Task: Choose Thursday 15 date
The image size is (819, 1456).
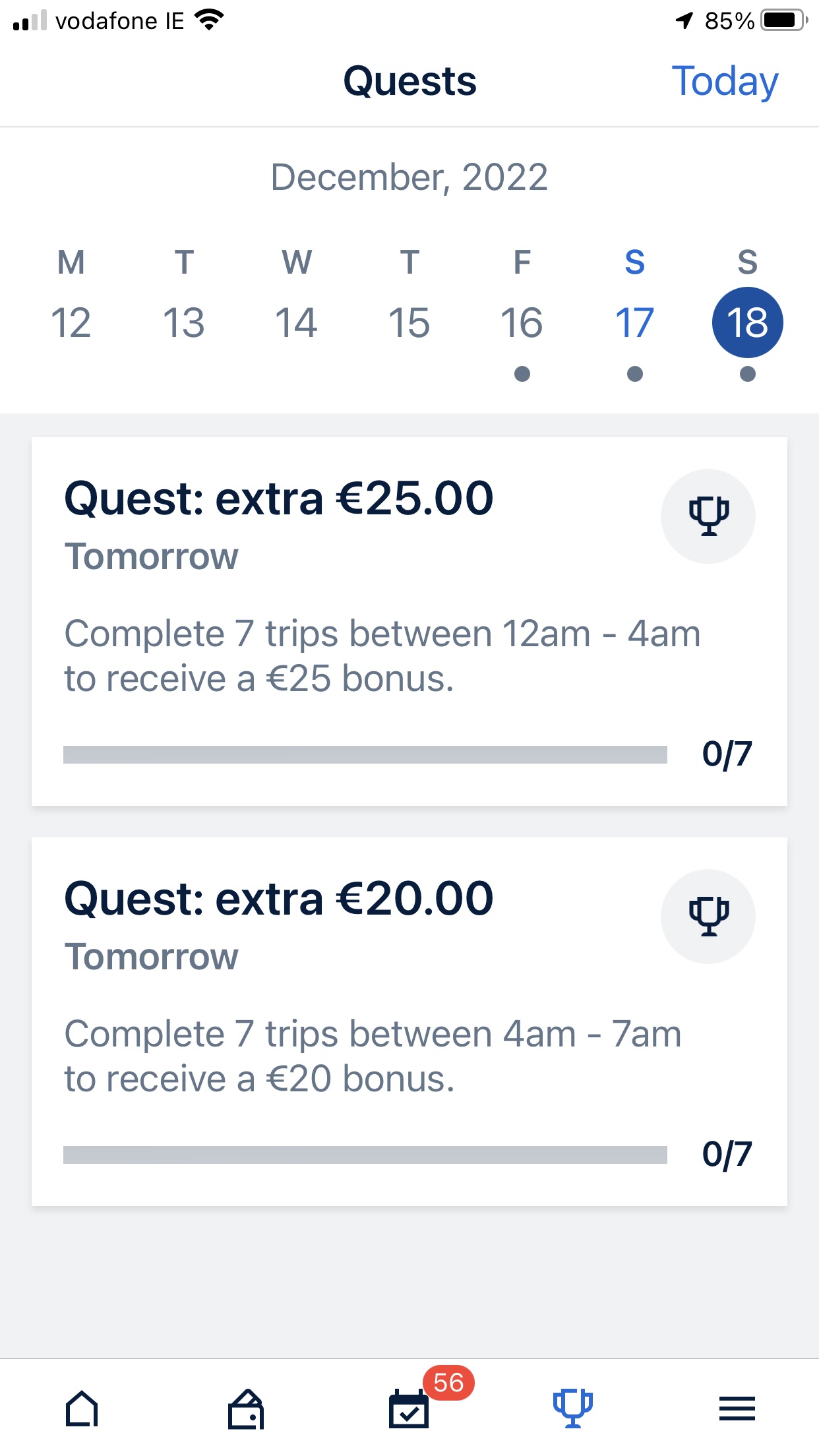Action: click(409, 322)
